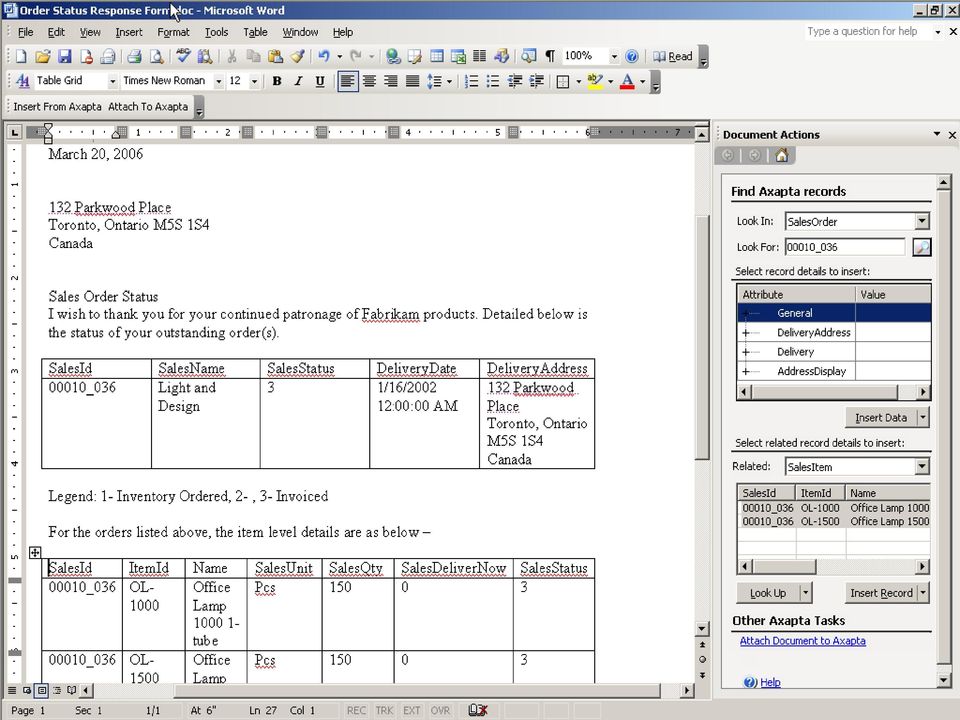960x720 pixels.
Task: Click the Look For field containing 00010_036
Action: coord(844,247)
